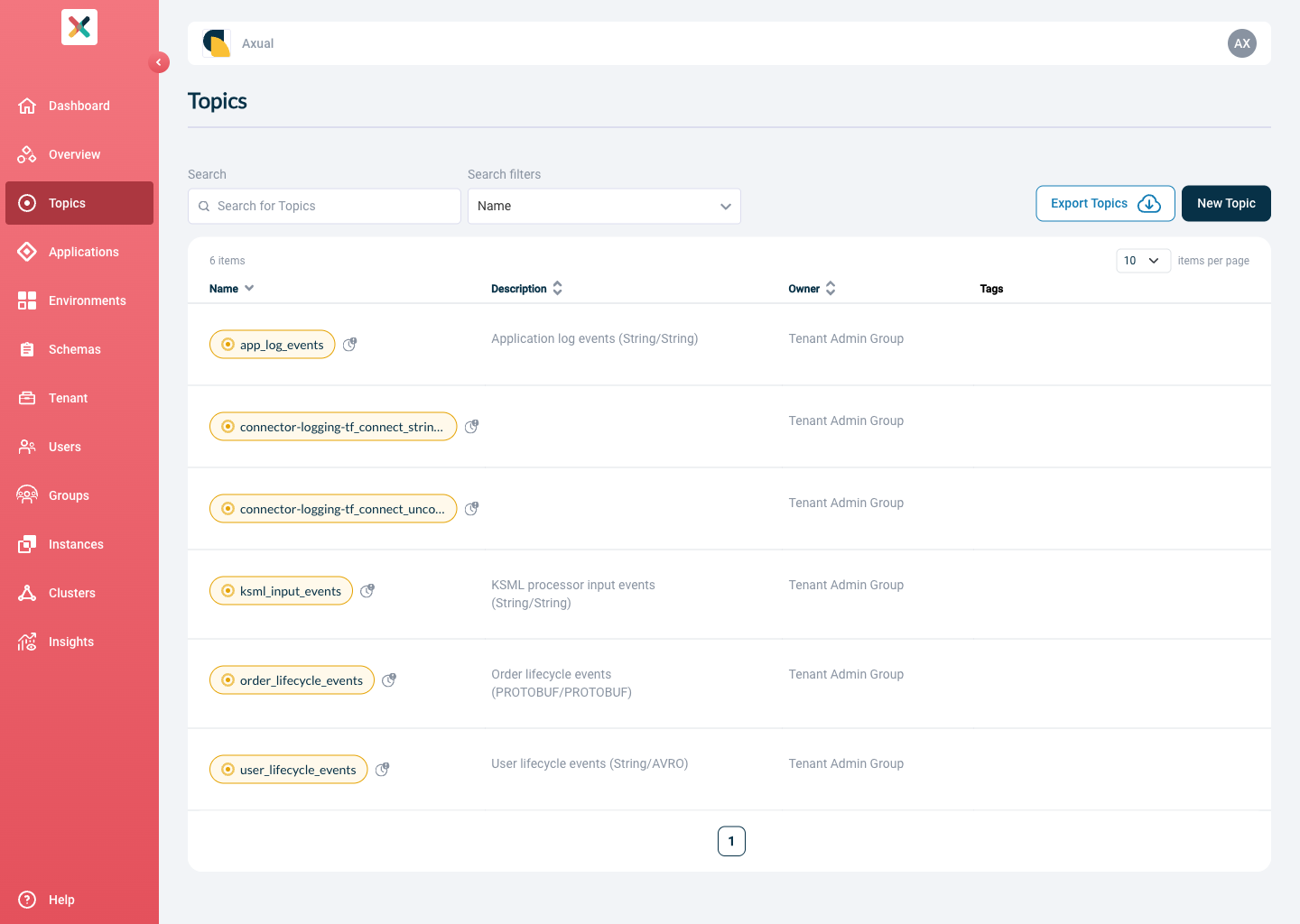The height and width of the screenshot is (924, 1300).
Task: Open the Groups page
Action: pyautogui.click(x=79, y=495)
